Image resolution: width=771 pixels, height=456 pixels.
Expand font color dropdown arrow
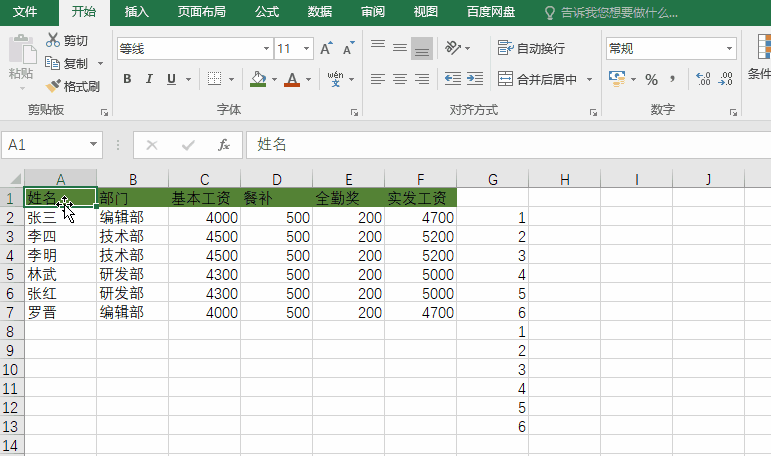click(308, 79)
